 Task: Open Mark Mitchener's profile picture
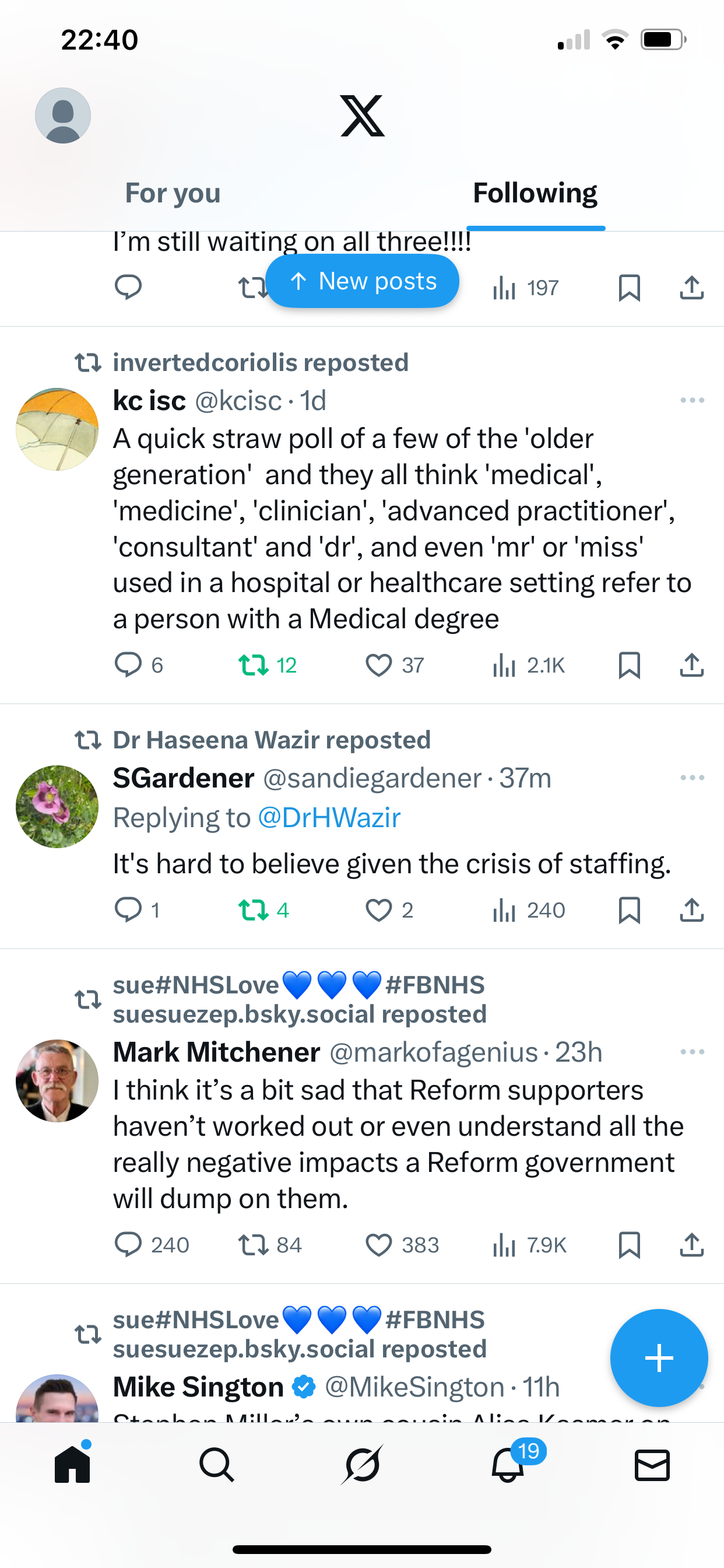pos(57,1080)
